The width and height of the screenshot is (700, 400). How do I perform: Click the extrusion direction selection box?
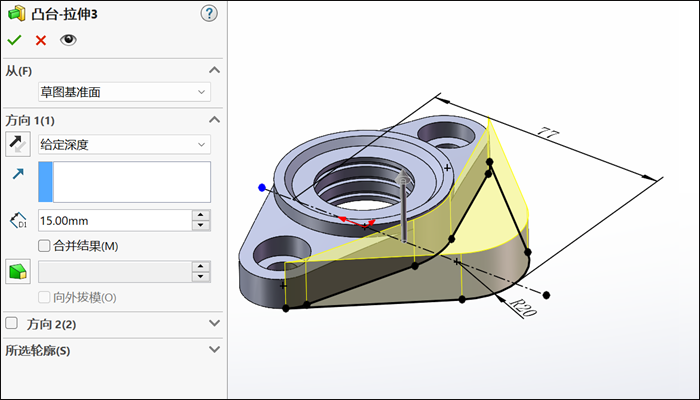point(124,182)
